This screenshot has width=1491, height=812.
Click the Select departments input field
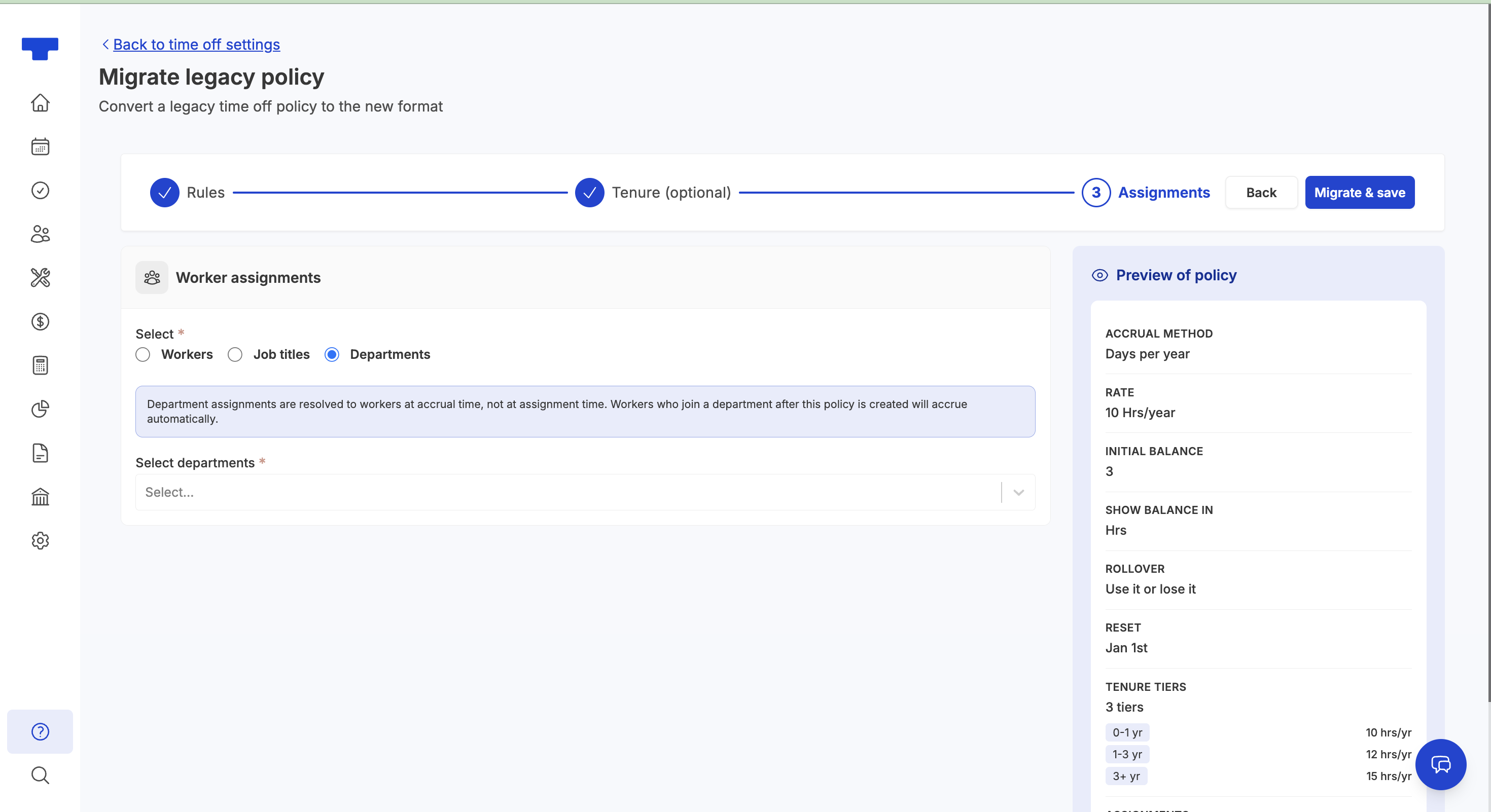click(567, 492)
